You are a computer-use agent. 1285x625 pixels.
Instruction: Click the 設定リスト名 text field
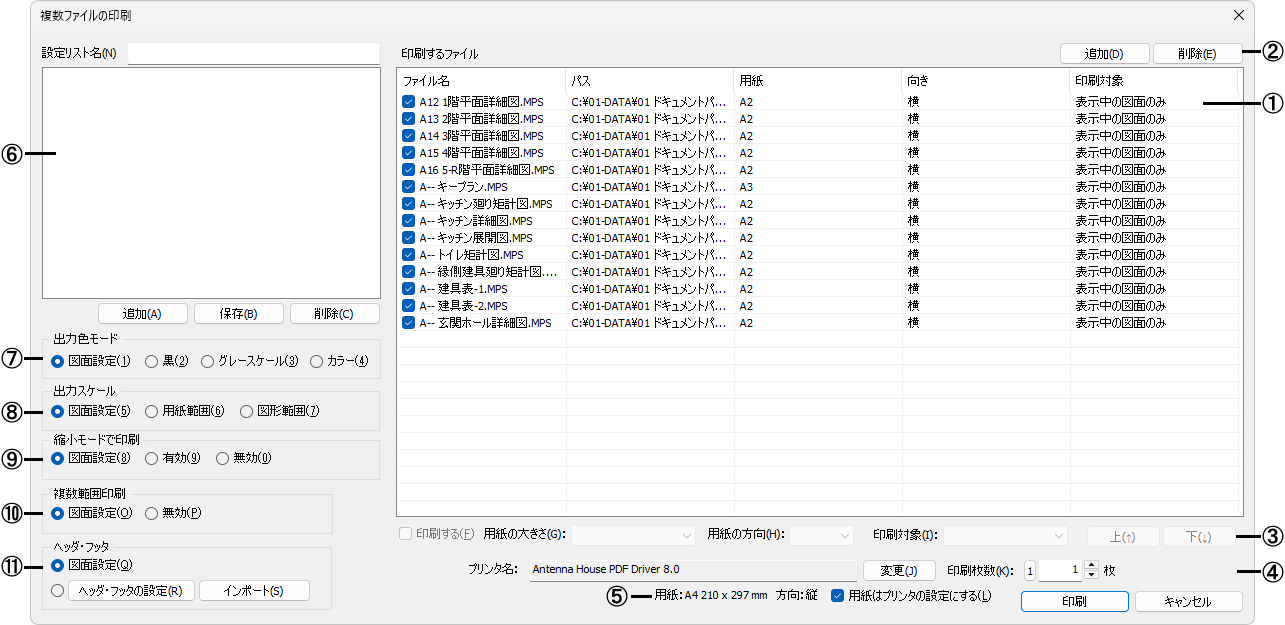click(254, 53)
